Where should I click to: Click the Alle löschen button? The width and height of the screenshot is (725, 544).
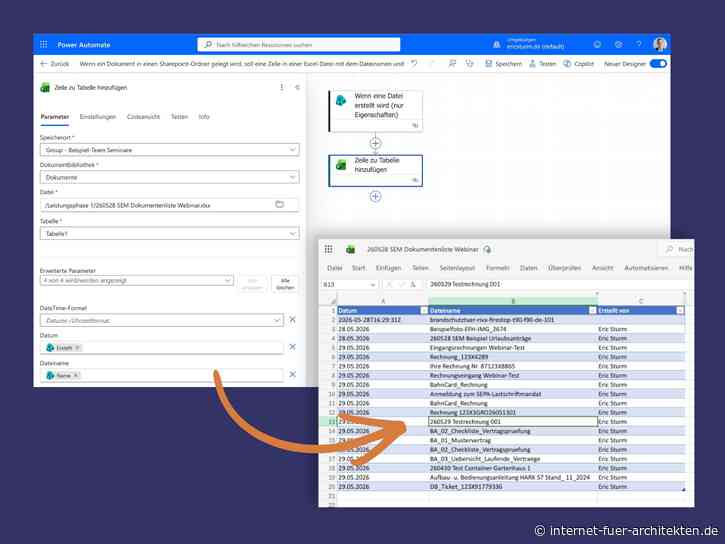[x=285, y=284]
